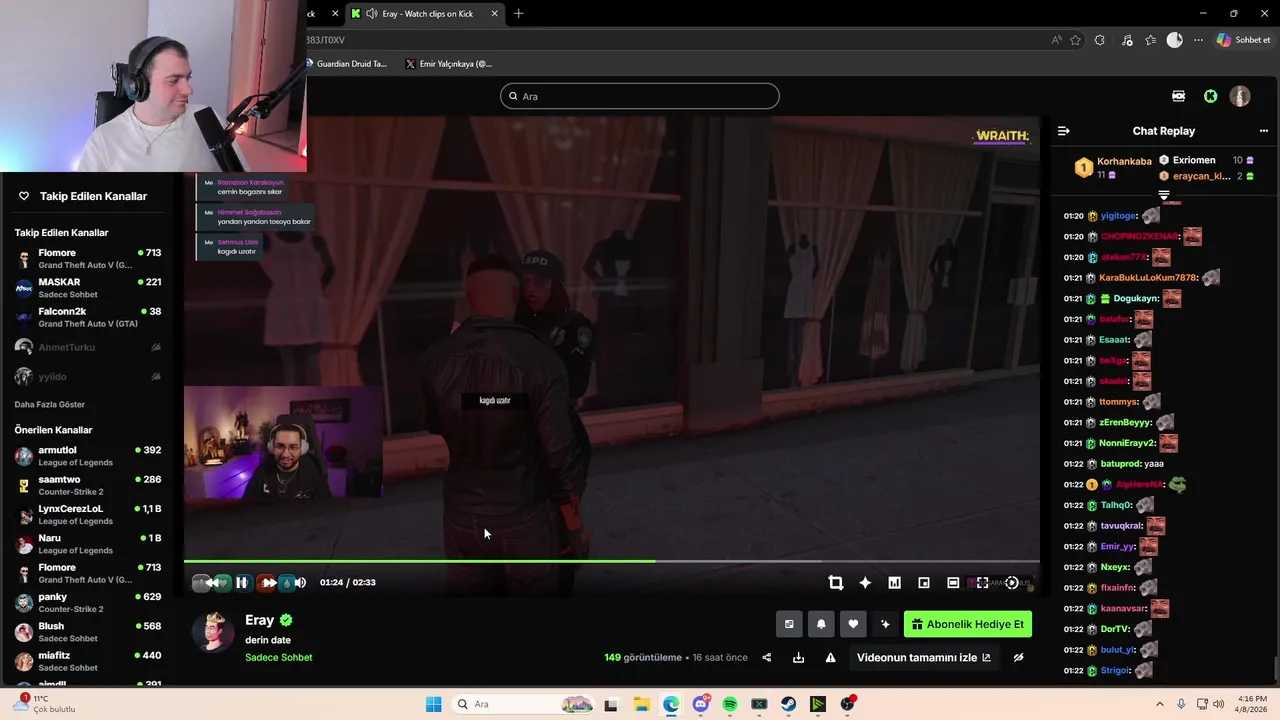The height and width of the screenshot is (720, 1280).
Task: Click the Sohbet et Copilot button
Action: coord(1243,40)
